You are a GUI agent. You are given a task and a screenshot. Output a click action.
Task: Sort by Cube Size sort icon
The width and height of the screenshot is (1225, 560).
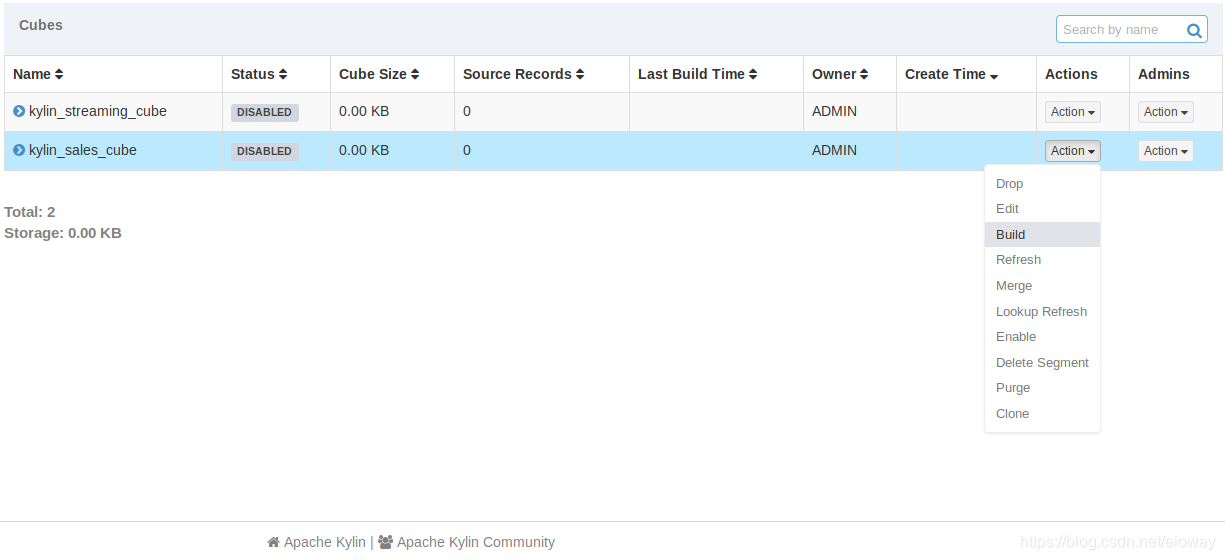pos(415,74)
